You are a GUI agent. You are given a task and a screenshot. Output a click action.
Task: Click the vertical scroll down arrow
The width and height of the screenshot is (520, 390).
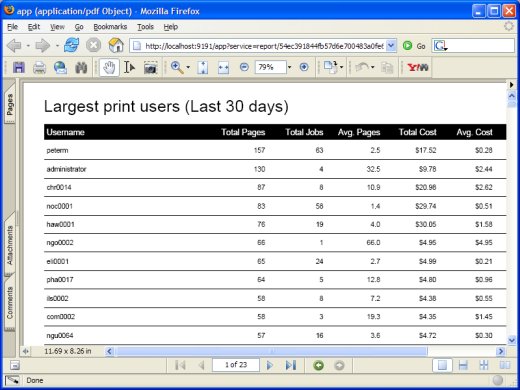pos(512,340)
